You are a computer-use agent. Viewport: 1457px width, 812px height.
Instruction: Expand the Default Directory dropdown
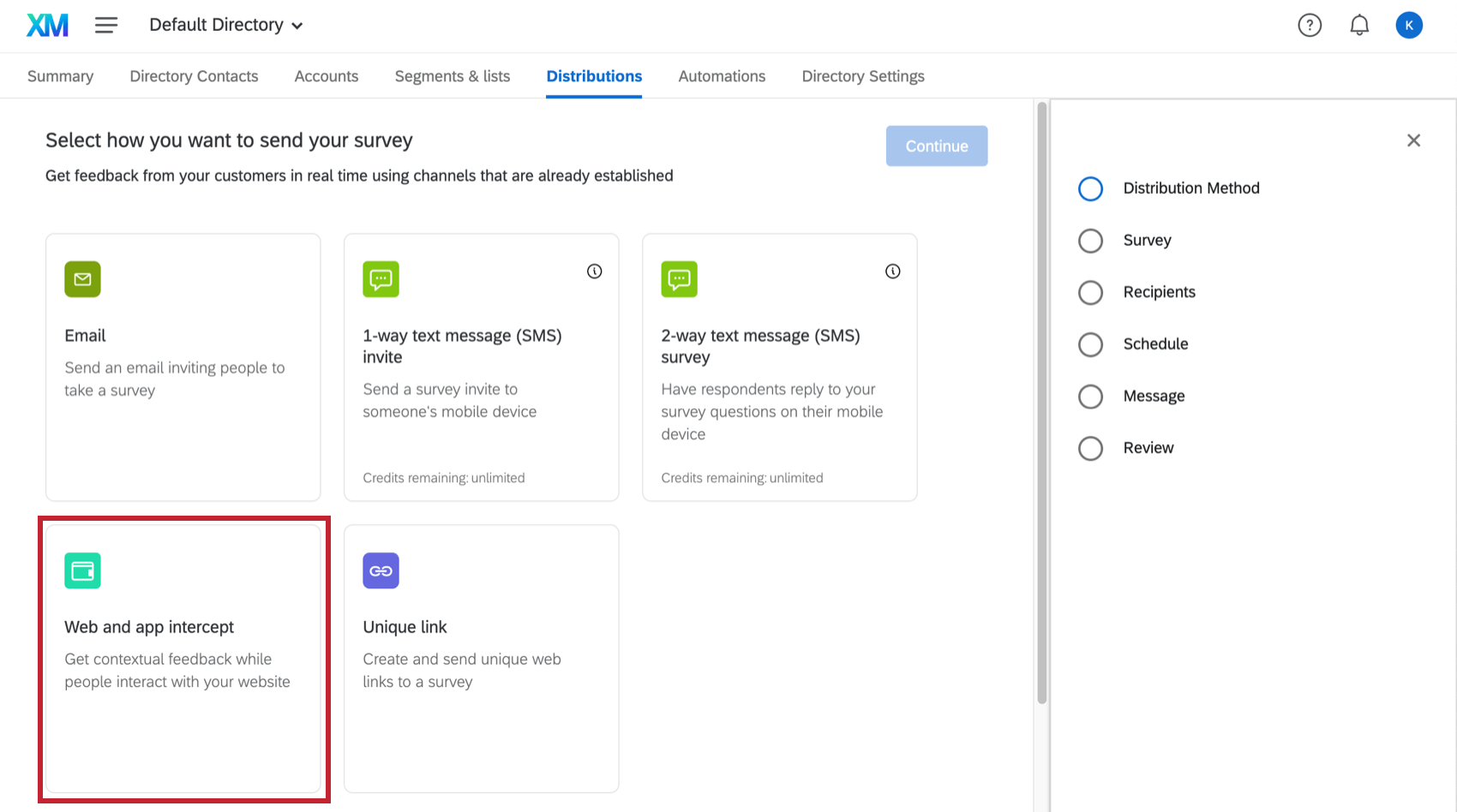pyautogui.click(x=226, y=25)
